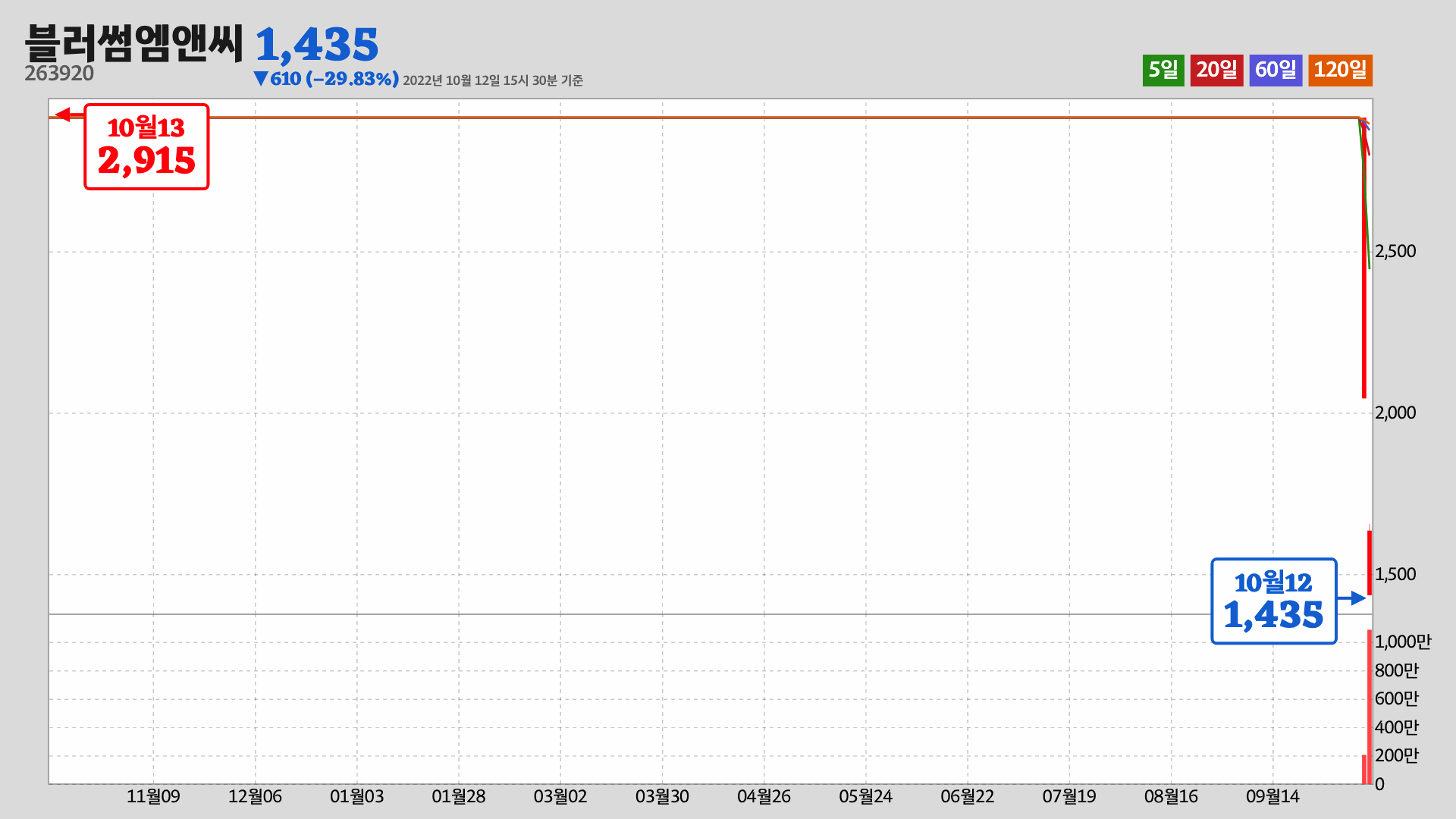Click the stock code 263920
This screenshot has height=819, width=1456.
[x=59, y=74]
